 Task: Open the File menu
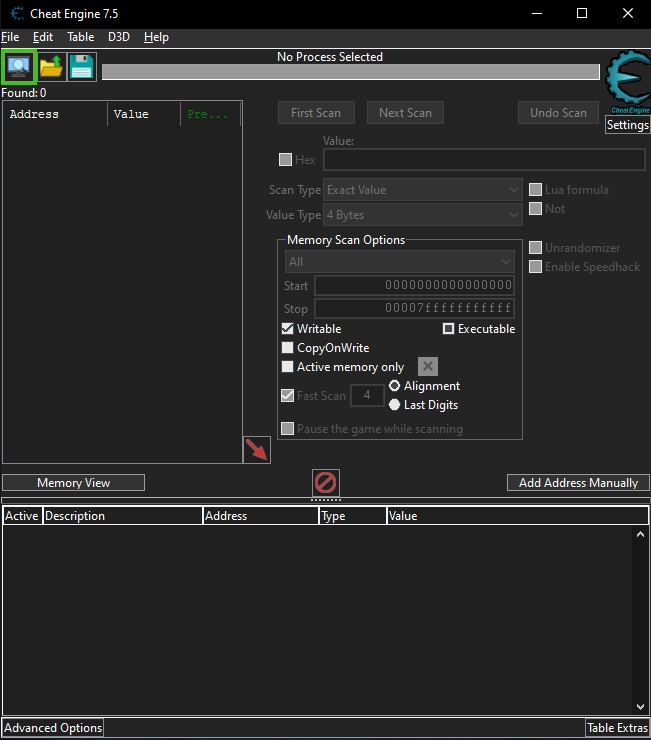[10, 37]
